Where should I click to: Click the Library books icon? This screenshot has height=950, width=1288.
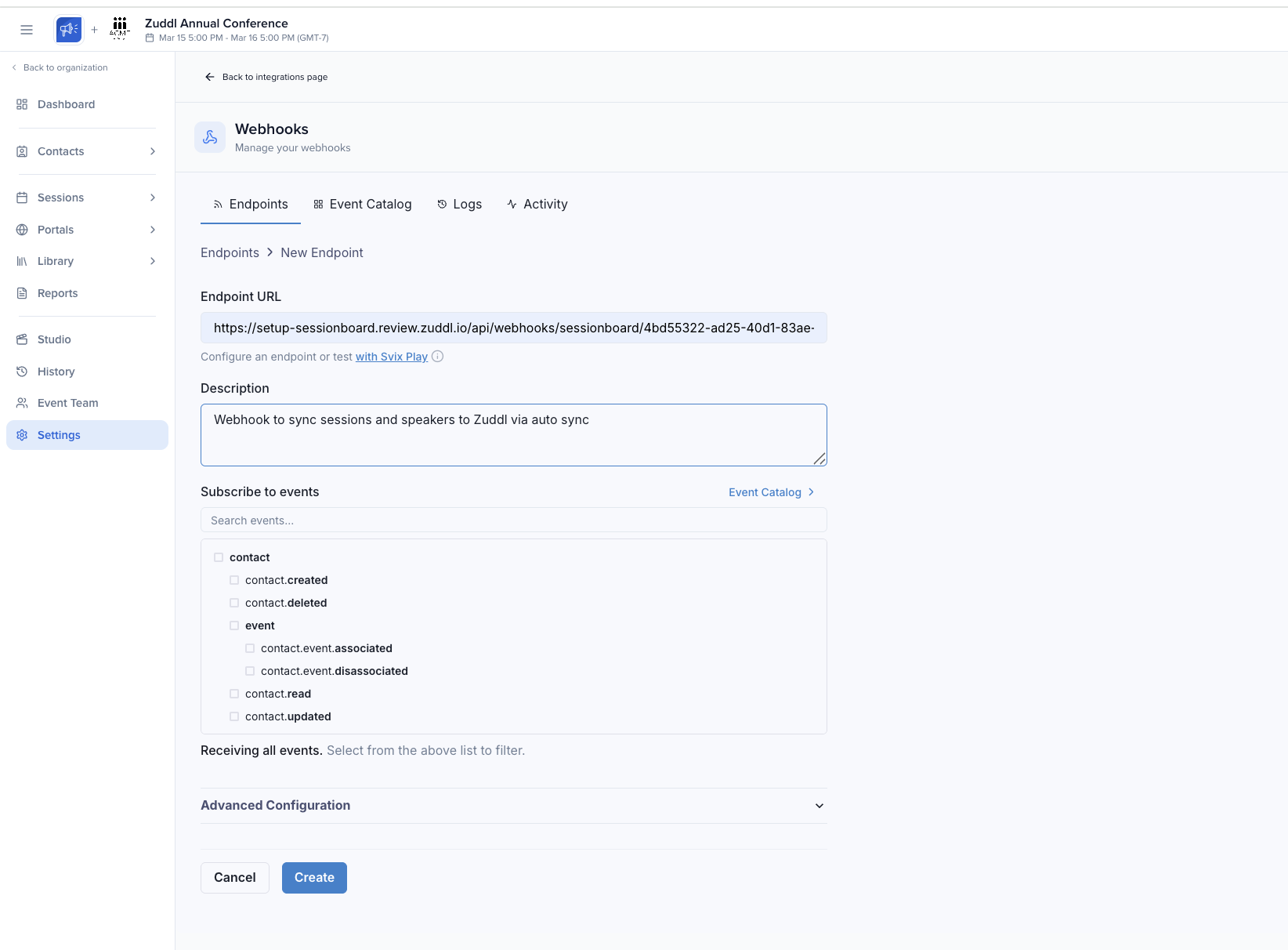22,261
